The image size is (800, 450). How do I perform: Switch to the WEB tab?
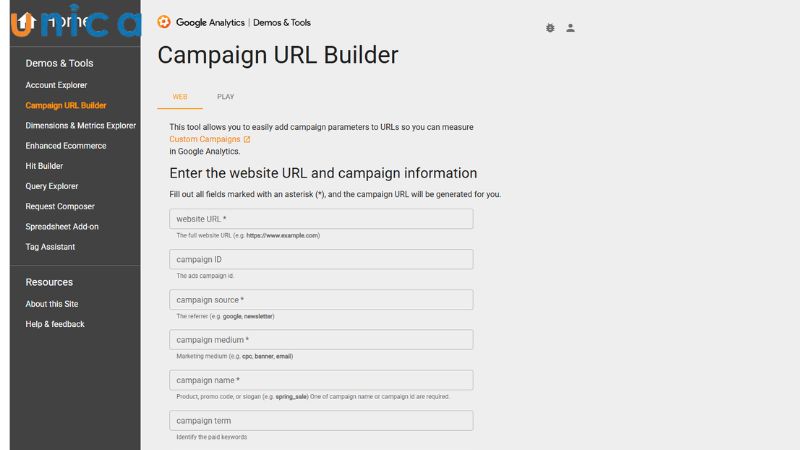click(x=180, y=97)
